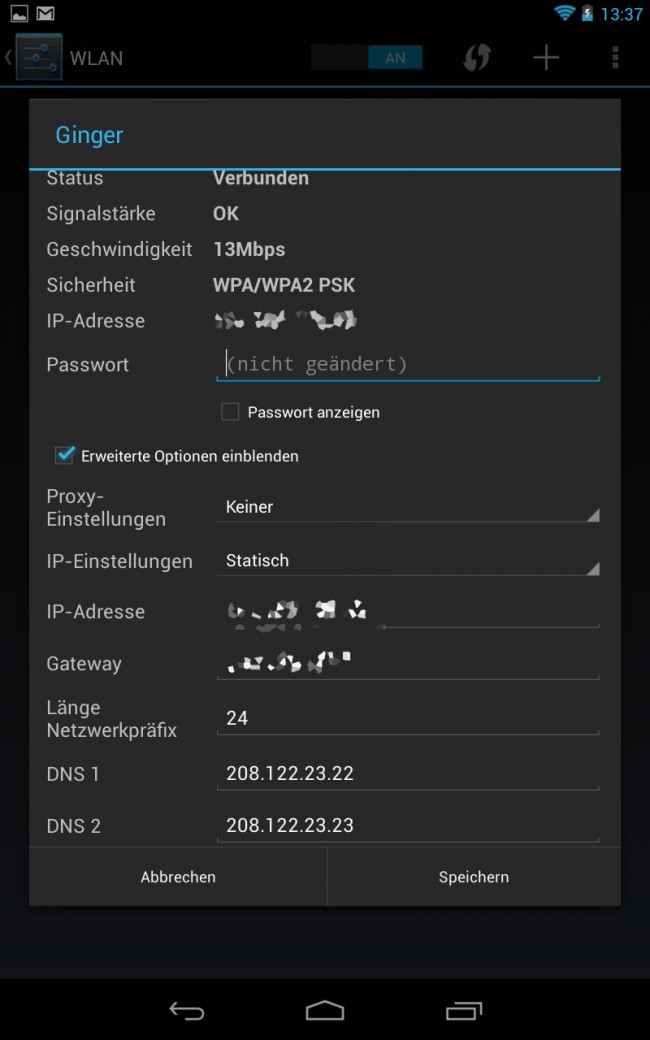Image resolution: width=650 pixels, height=1040 pixels.
Task: Open the Proxy-Einstellungen Keiner dropdown
Action: [x=407, y=507]
